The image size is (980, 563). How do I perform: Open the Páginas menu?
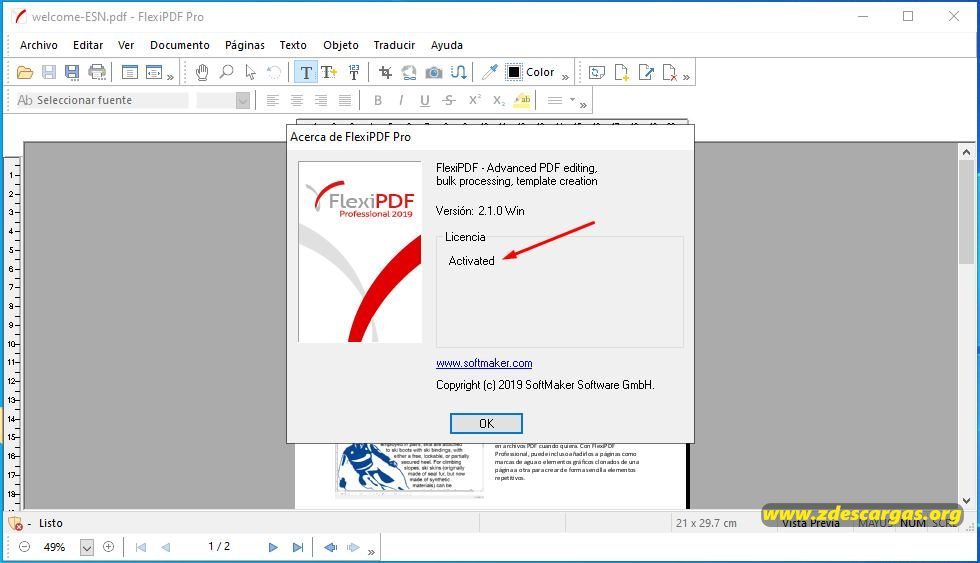click(x=245, y=45)
